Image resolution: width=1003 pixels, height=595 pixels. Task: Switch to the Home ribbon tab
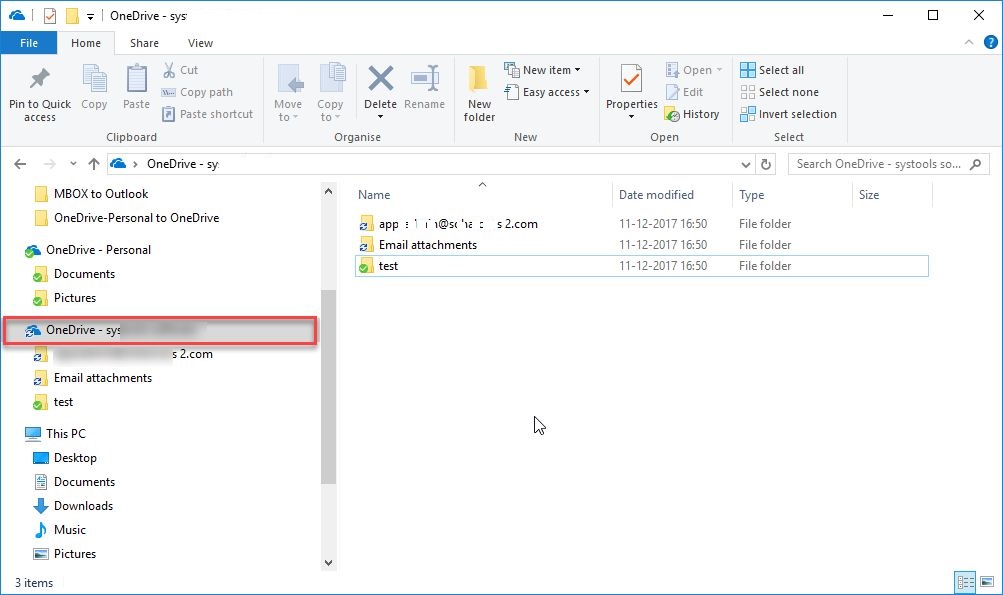coord(86,43)
